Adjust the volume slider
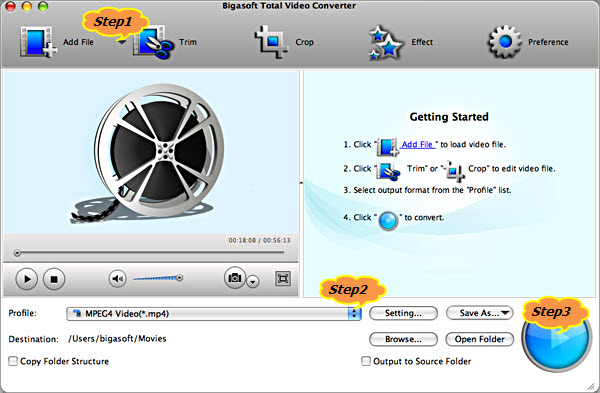 coord(158,278)
